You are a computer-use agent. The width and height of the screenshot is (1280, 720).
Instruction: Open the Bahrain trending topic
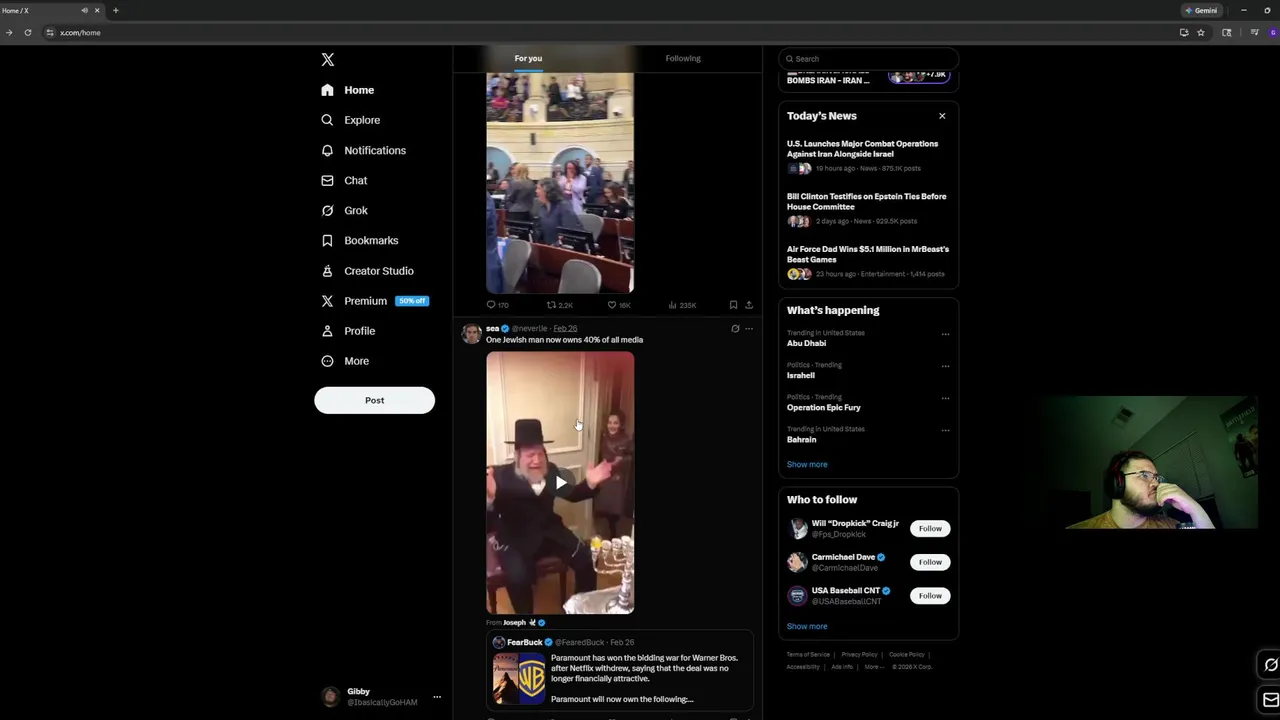[801, 439]
